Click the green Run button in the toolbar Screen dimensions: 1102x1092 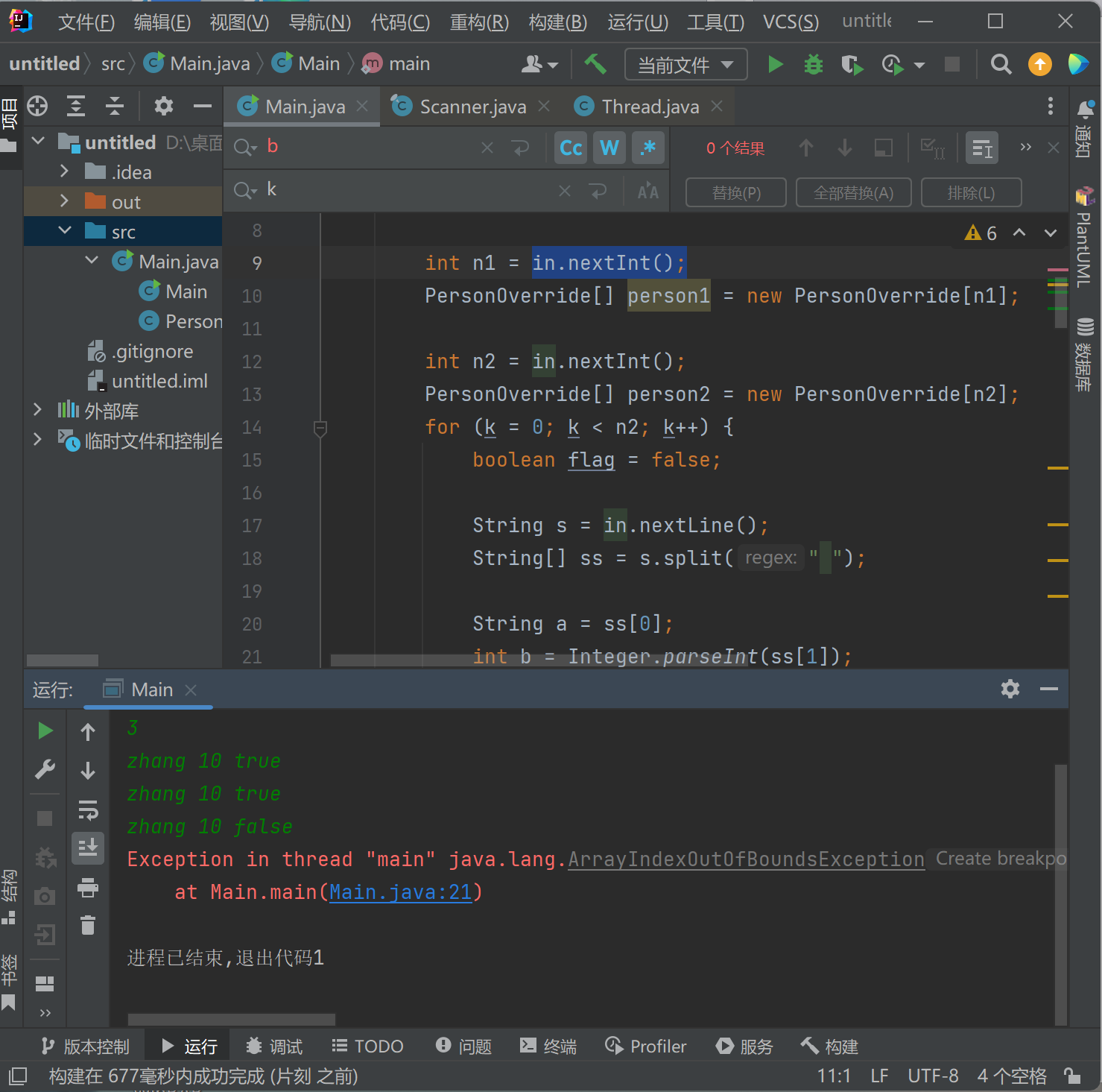coord(775,65)
